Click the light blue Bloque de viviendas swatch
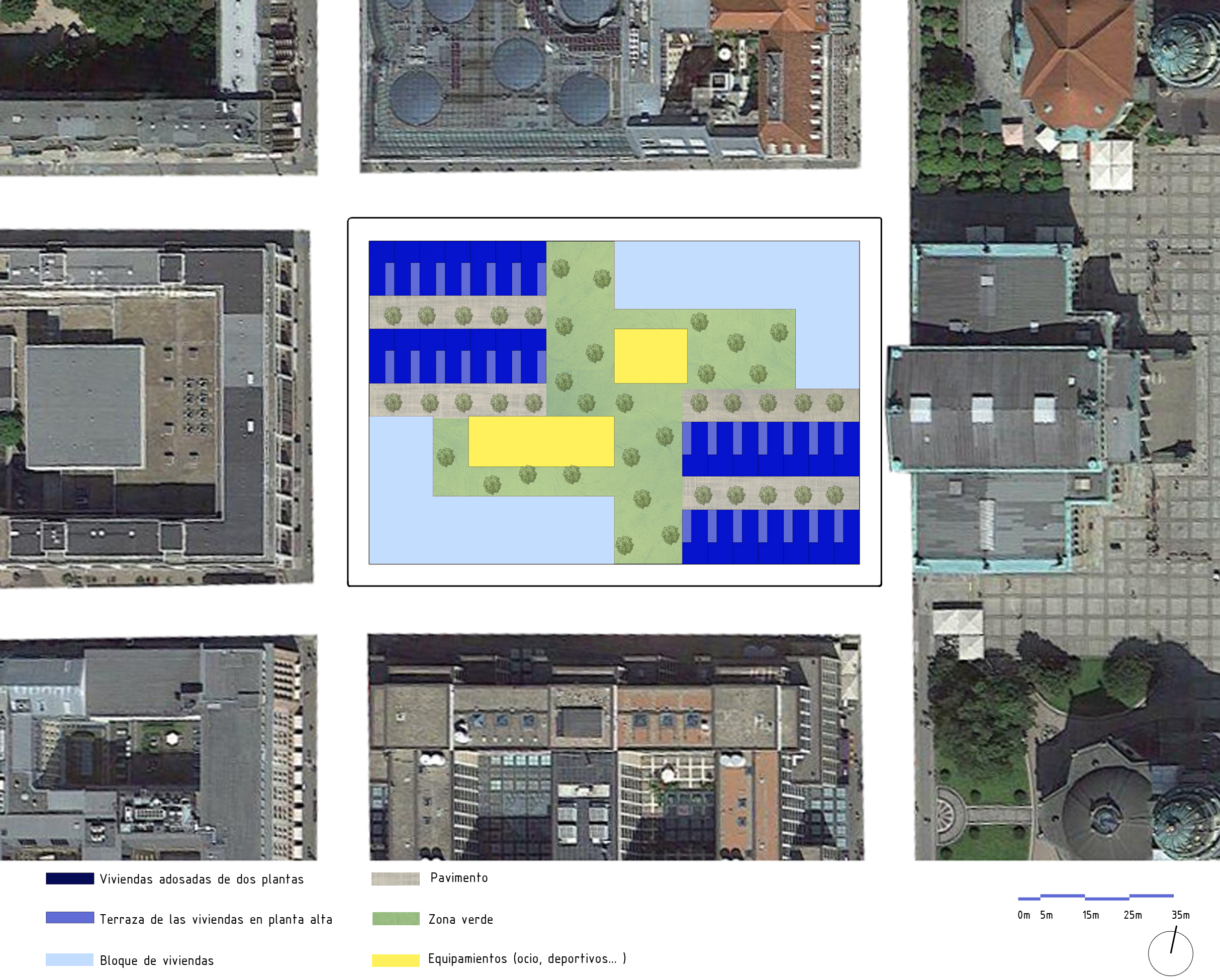Screen dimensions: 1220x980 [69, 959]
